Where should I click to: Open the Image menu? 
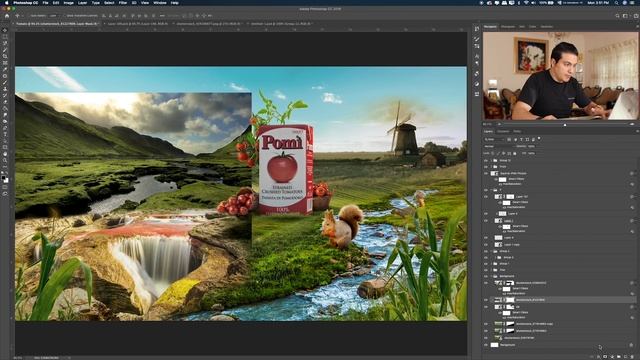pos(69,3)
